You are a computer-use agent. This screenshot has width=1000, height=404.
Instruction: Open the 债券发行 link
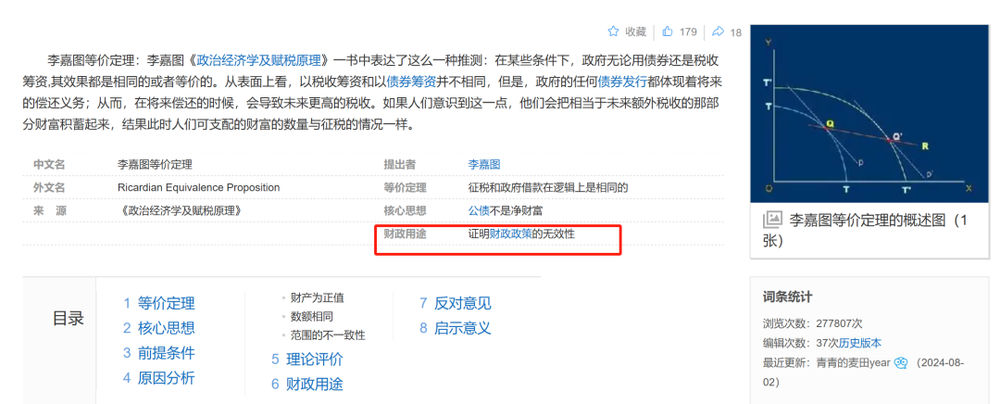pos(624,82)
